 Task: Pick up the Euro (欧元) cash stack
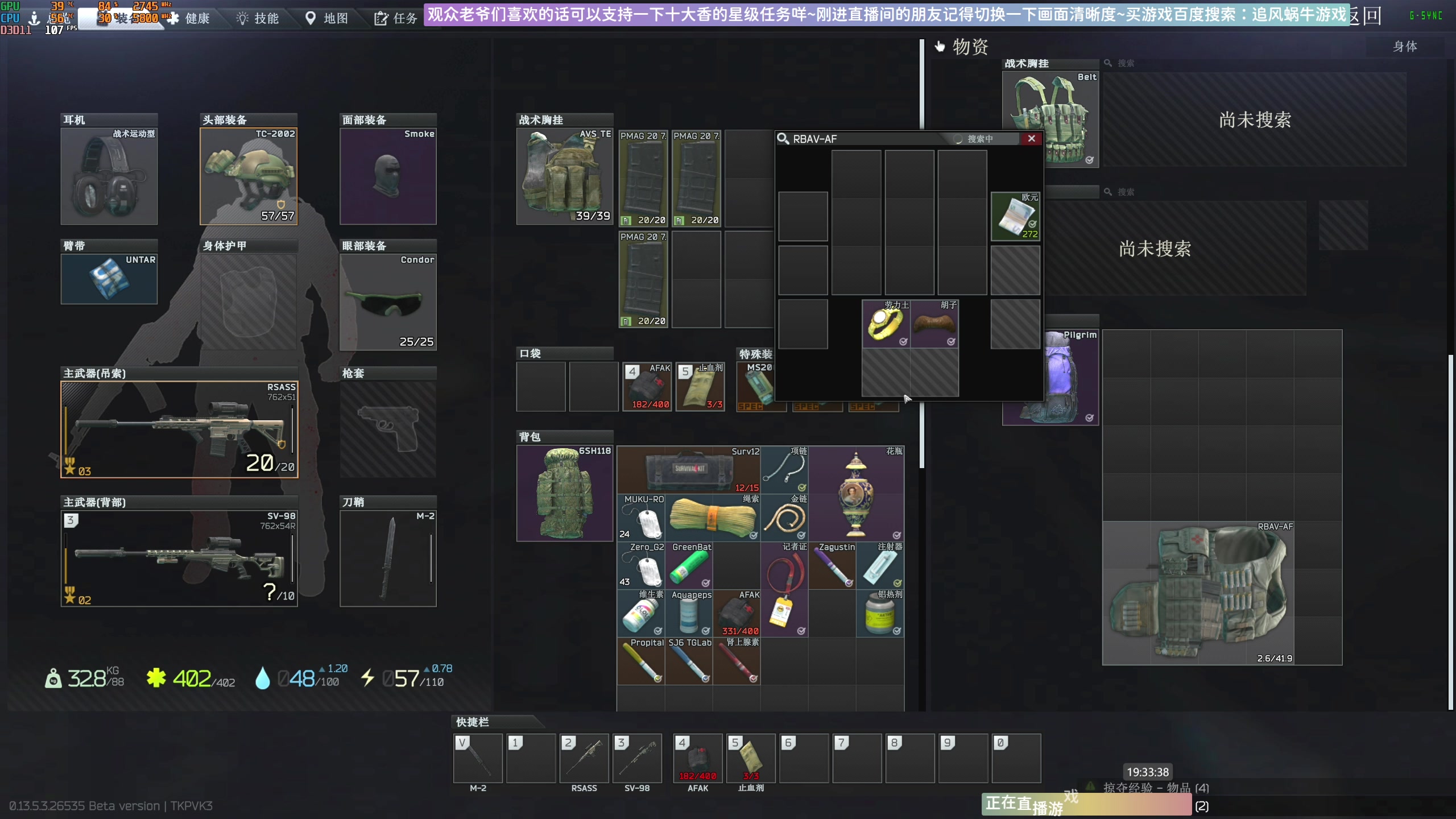1015,217
